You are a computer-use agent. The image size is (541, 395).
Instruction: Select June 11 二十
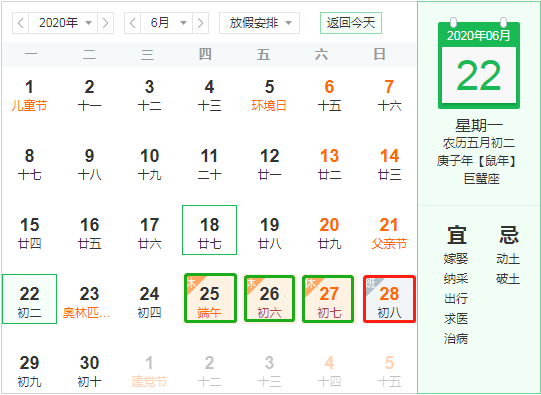pos(209,164)
